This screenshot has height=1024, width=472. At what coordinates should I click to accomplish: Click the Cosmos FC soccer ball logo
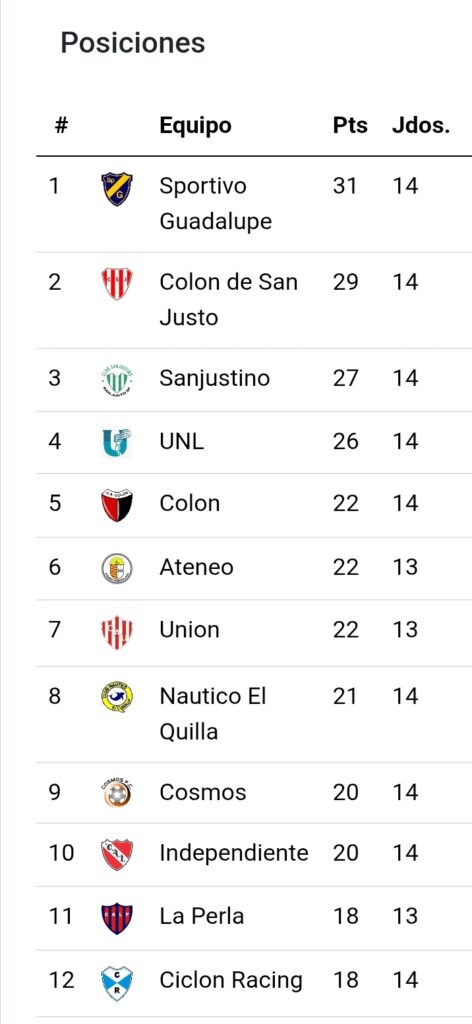pyautogui.click(x=117, y=792)
